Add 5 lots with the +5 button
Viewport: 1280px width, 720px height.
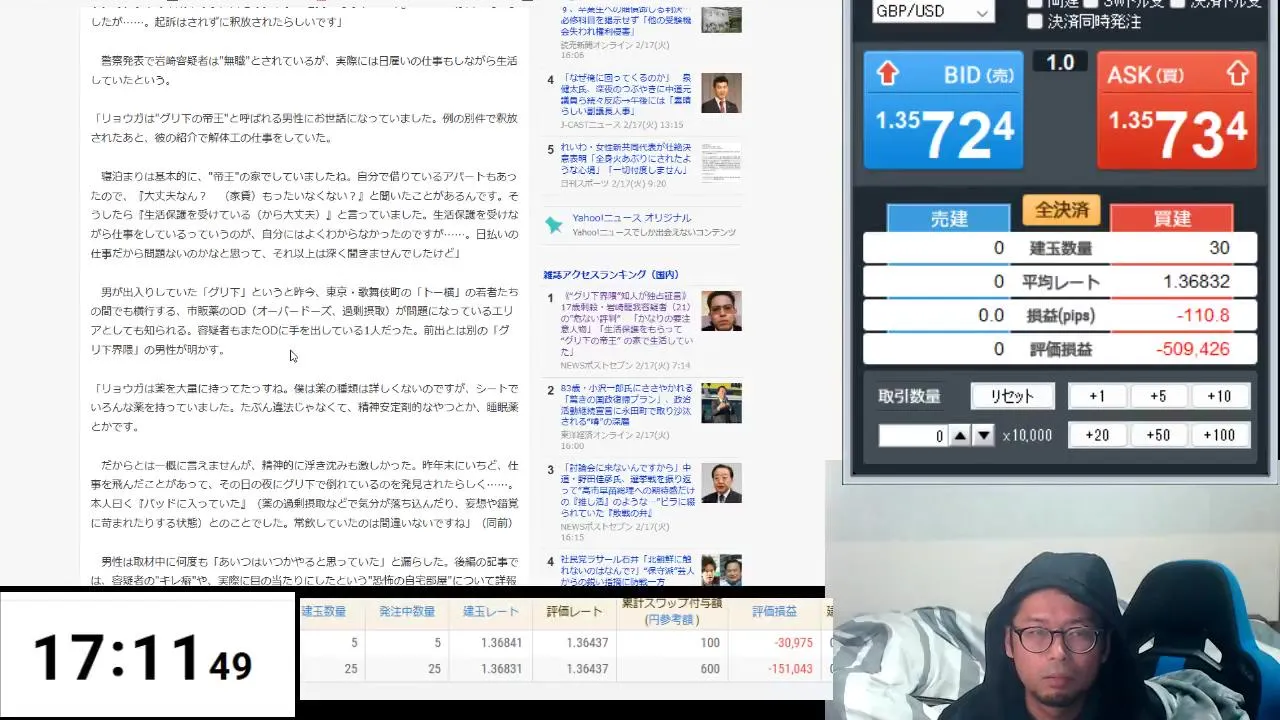[1158, 396]
